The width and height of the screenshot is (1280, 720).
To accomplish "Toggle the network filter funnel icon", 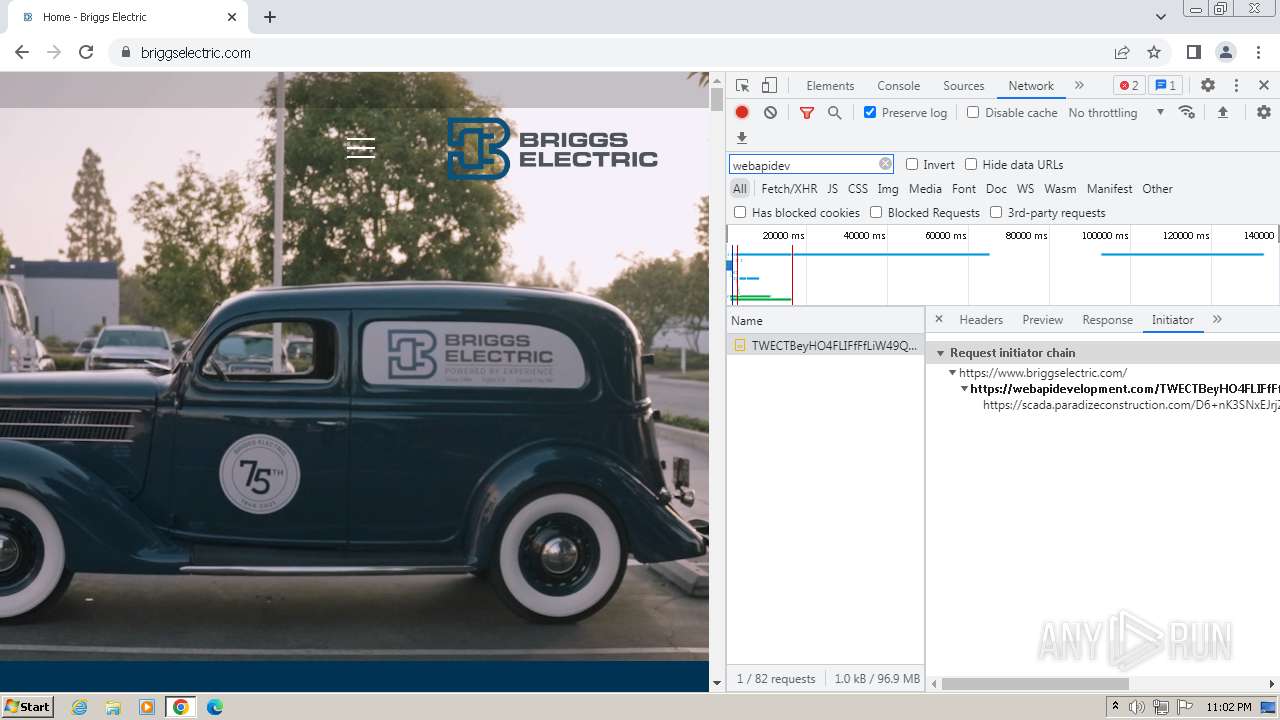I will [x=807, y=113].
